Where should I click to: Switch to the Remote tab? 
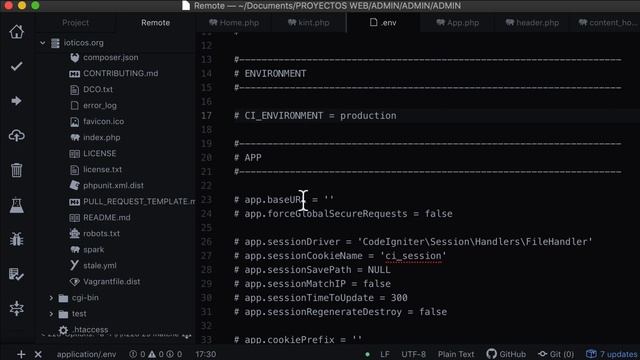pyautogui.click(x=156, y=23)
